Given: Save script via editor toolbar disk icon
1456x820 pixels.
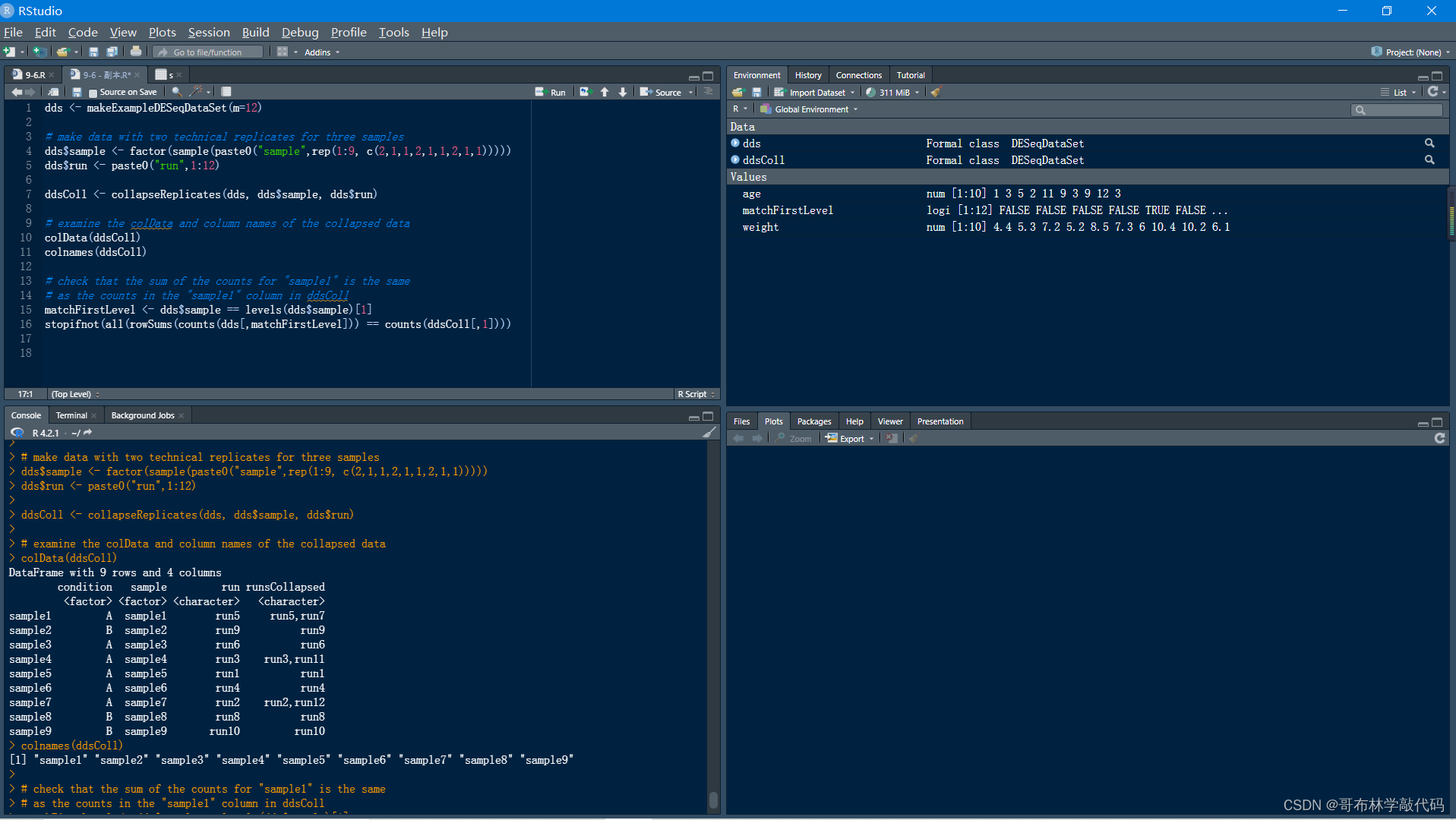Looking at the screenshot, I should [77, 92].
